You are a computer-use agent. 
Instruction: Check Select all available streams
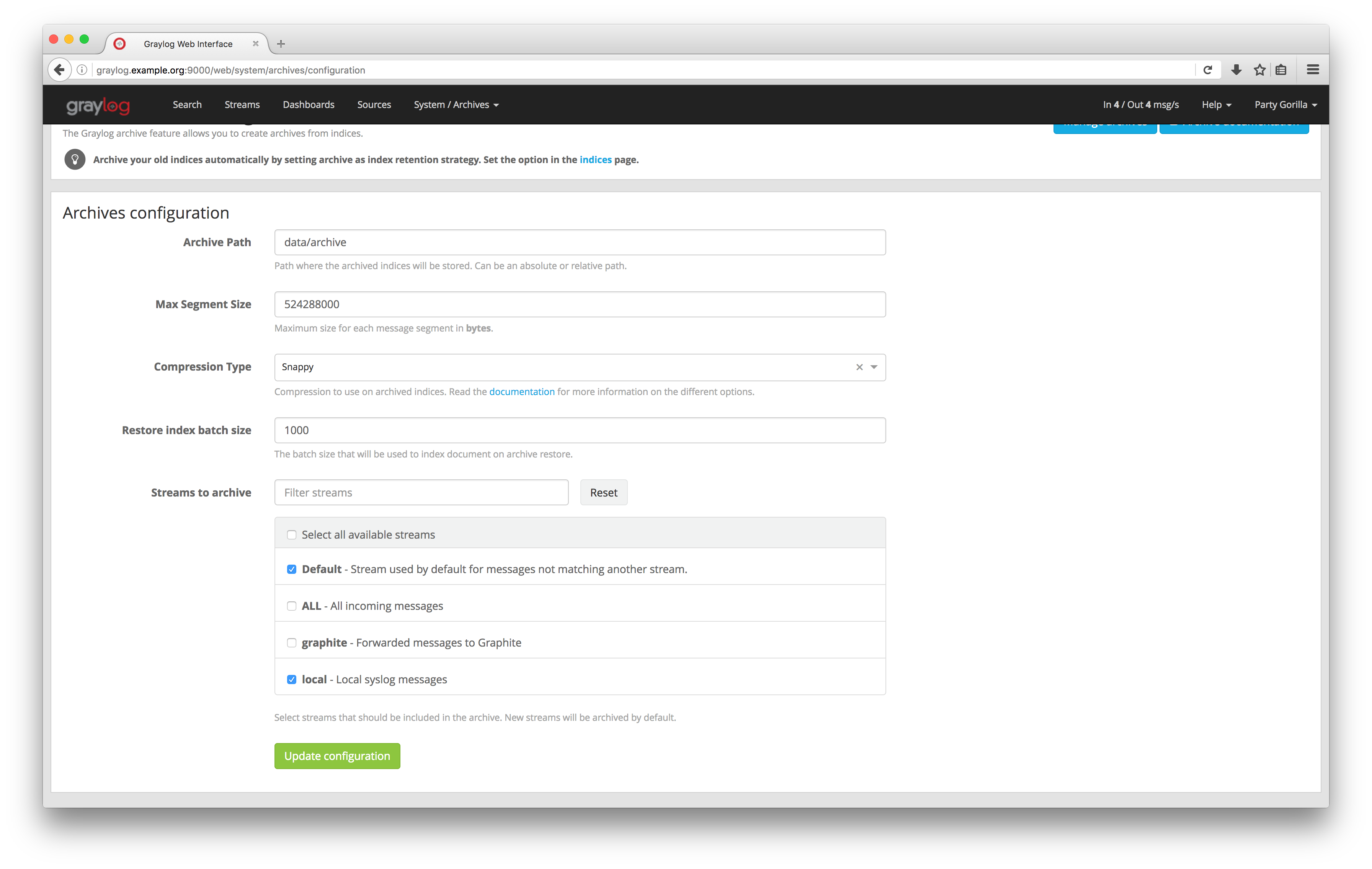pyautogui.click(x=292, y=535)
